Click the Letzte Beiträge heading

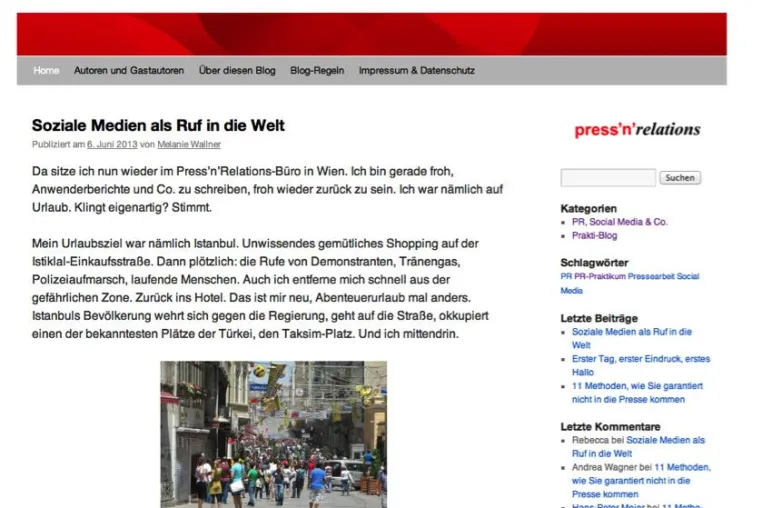(599, 318)
